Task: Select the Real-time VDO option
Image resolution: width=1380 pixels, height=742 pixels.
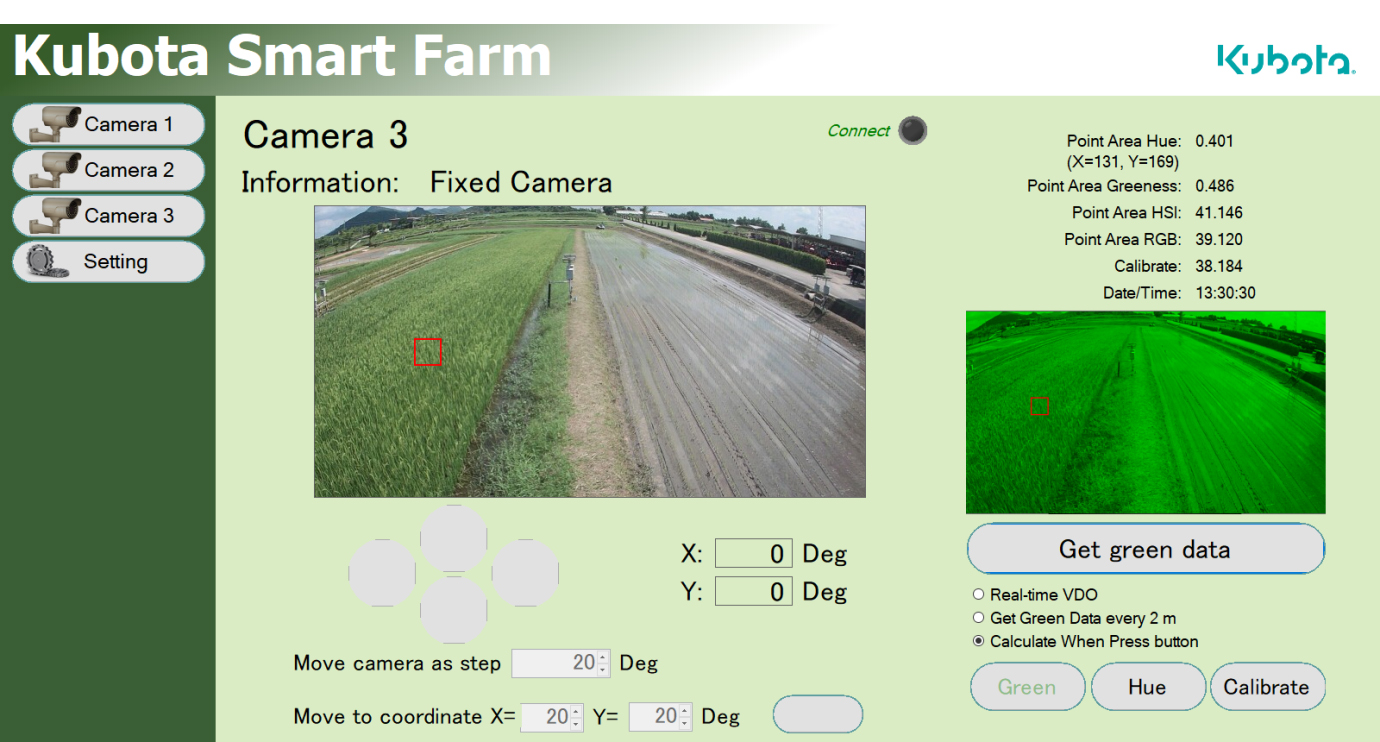Action: tap(1035, 595)
